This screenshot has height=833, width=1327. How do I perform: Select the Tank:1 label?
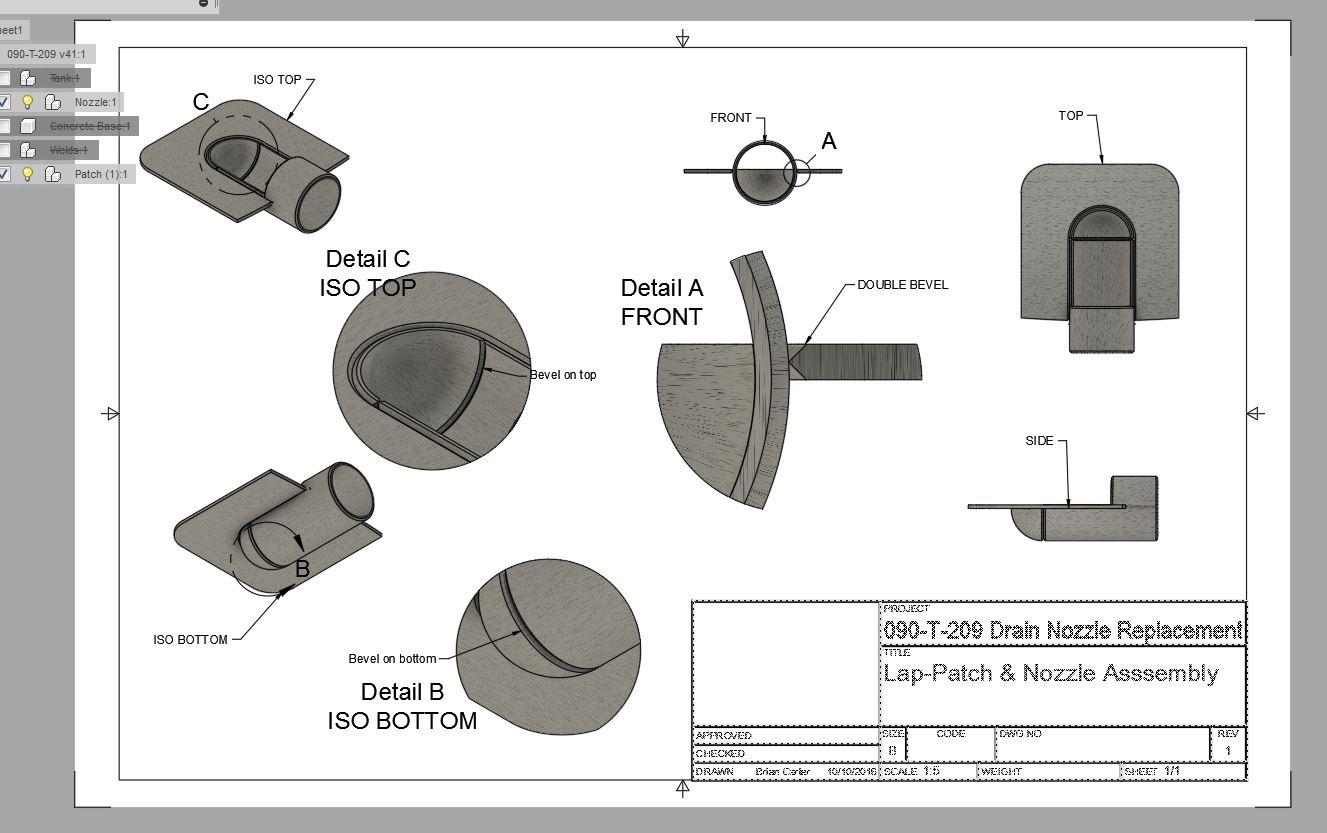(x=65, y=78)
